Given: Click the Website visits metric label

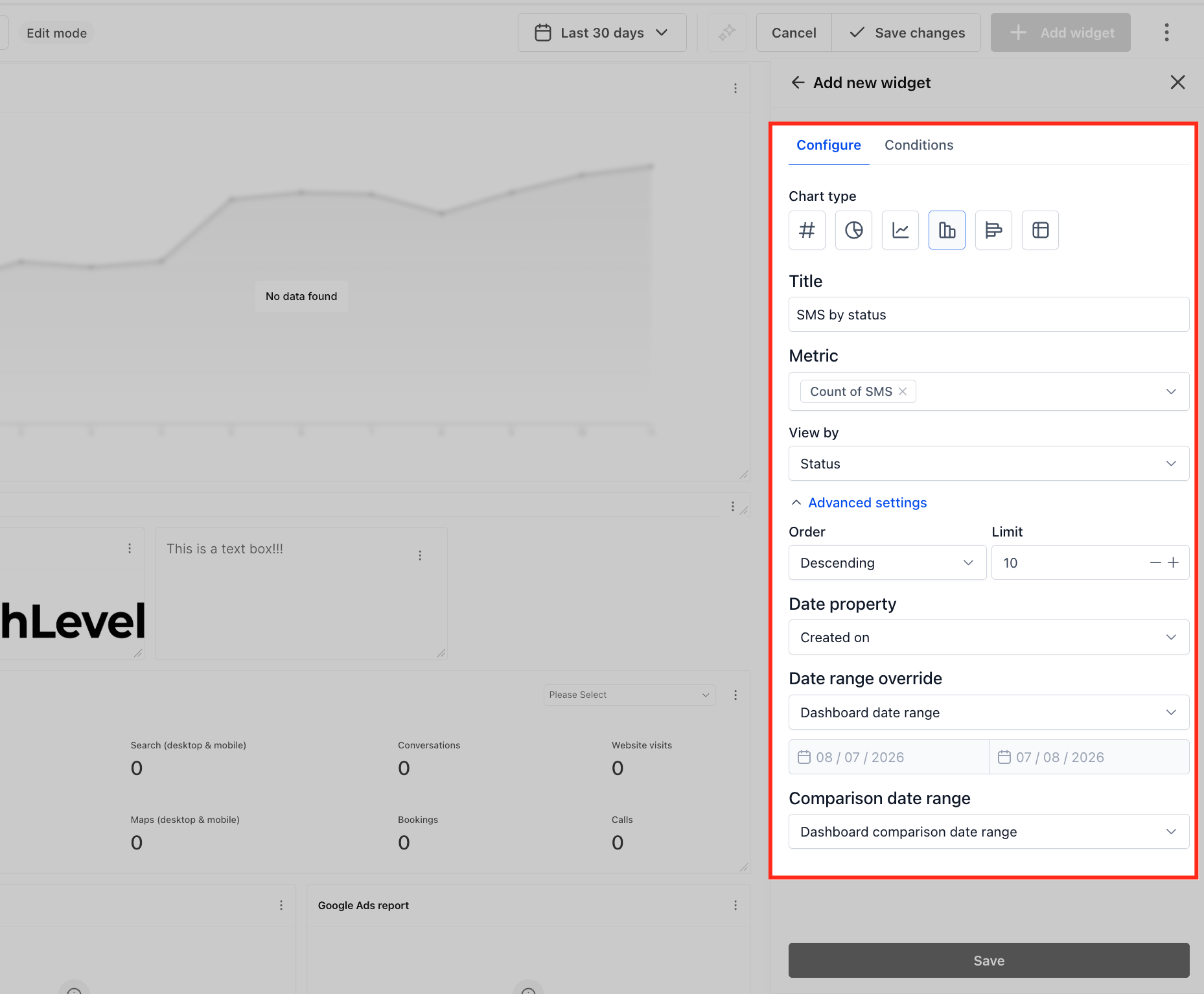Looking at the screenshot, I should 642,745.
